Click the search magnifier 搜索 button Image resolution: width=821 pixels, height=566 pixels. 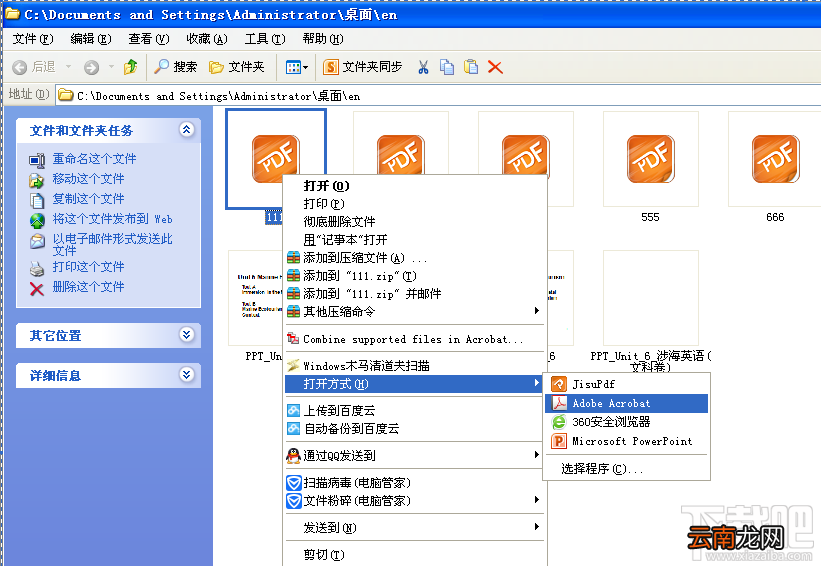(175, 66)
